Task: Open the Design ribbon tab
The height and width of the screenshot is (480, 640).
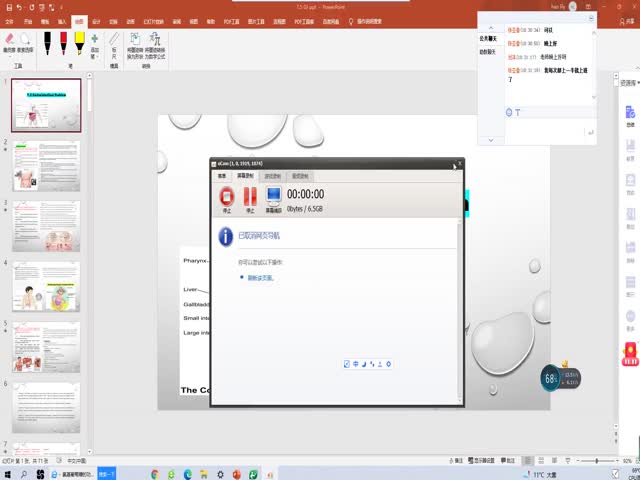Action: [x=95, y=20]
